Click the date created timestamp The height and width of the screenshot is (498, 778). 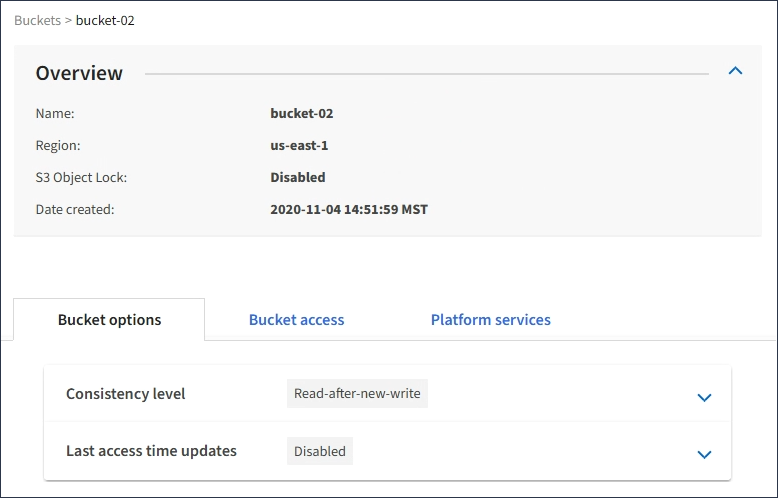tap(349, 210)
